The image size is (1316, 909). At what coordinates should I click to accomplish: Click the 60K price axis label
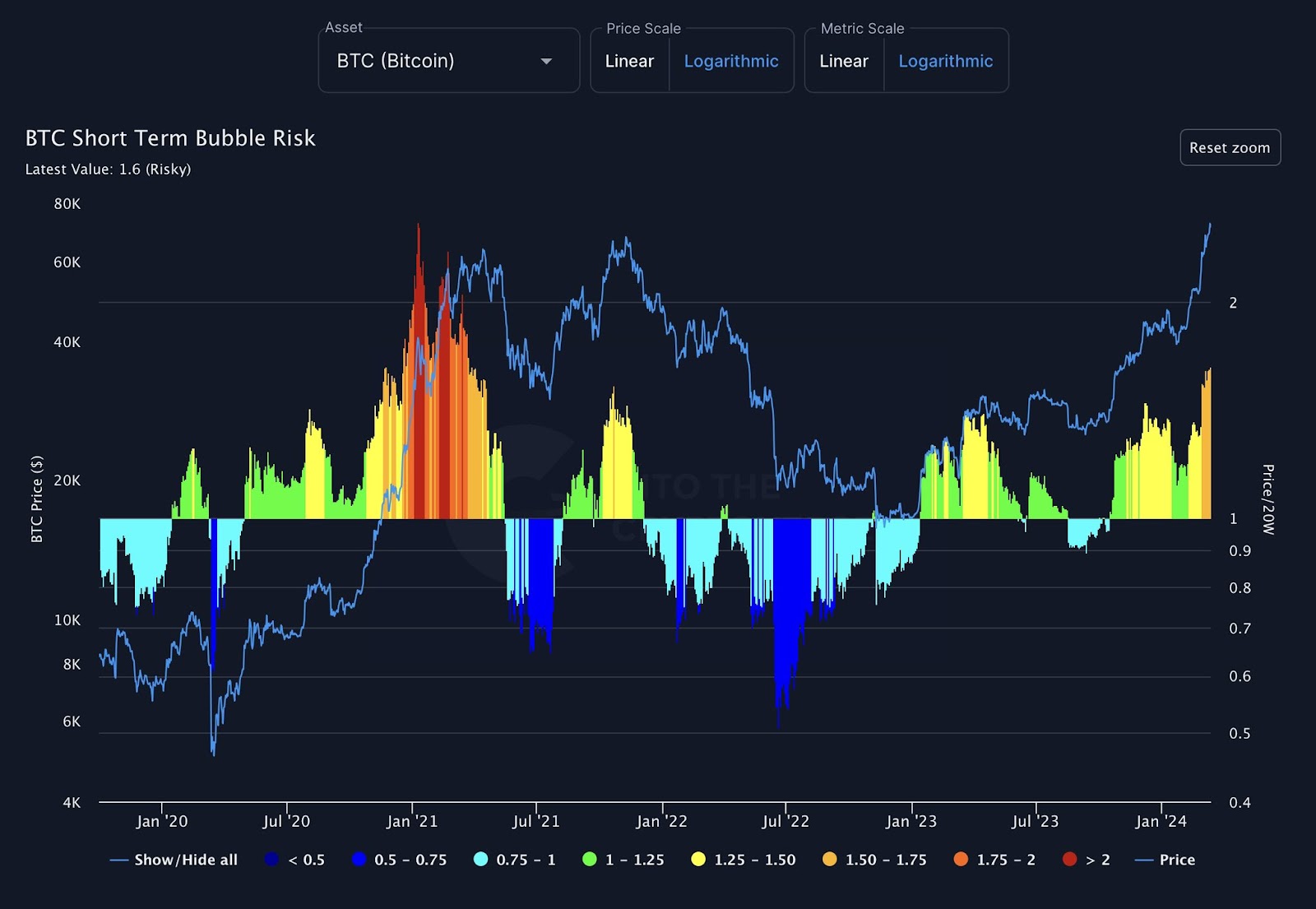tap(67, 262)
